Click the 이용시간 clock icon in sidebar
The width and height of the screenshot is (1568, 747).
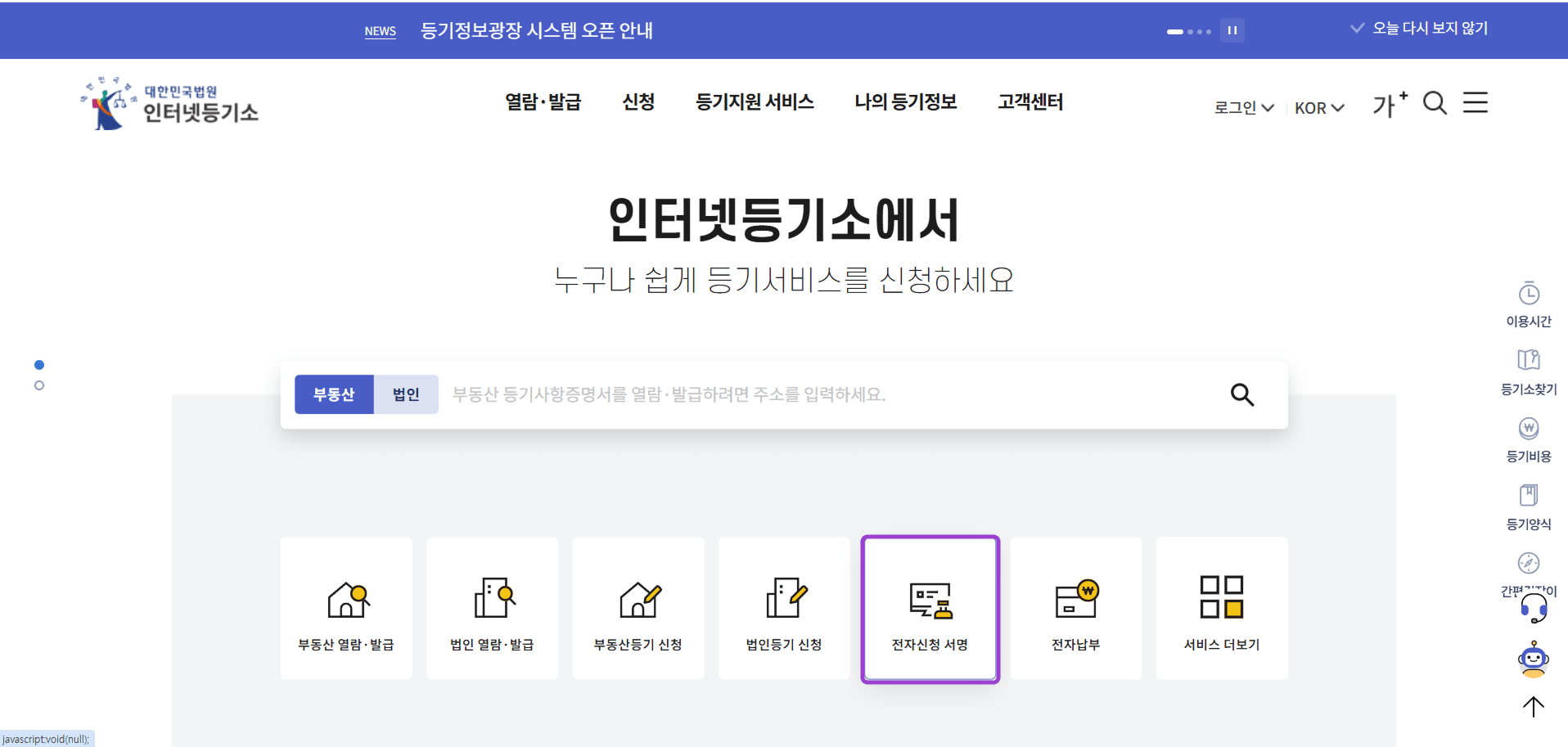pyautogui.click(x=1529, y=294)
